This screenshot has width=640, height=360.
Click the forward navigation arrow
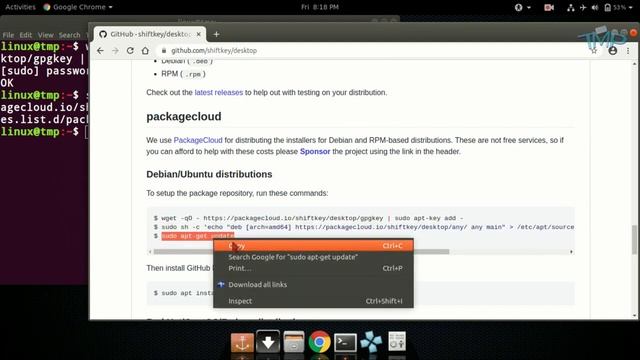tap(116, 51)
